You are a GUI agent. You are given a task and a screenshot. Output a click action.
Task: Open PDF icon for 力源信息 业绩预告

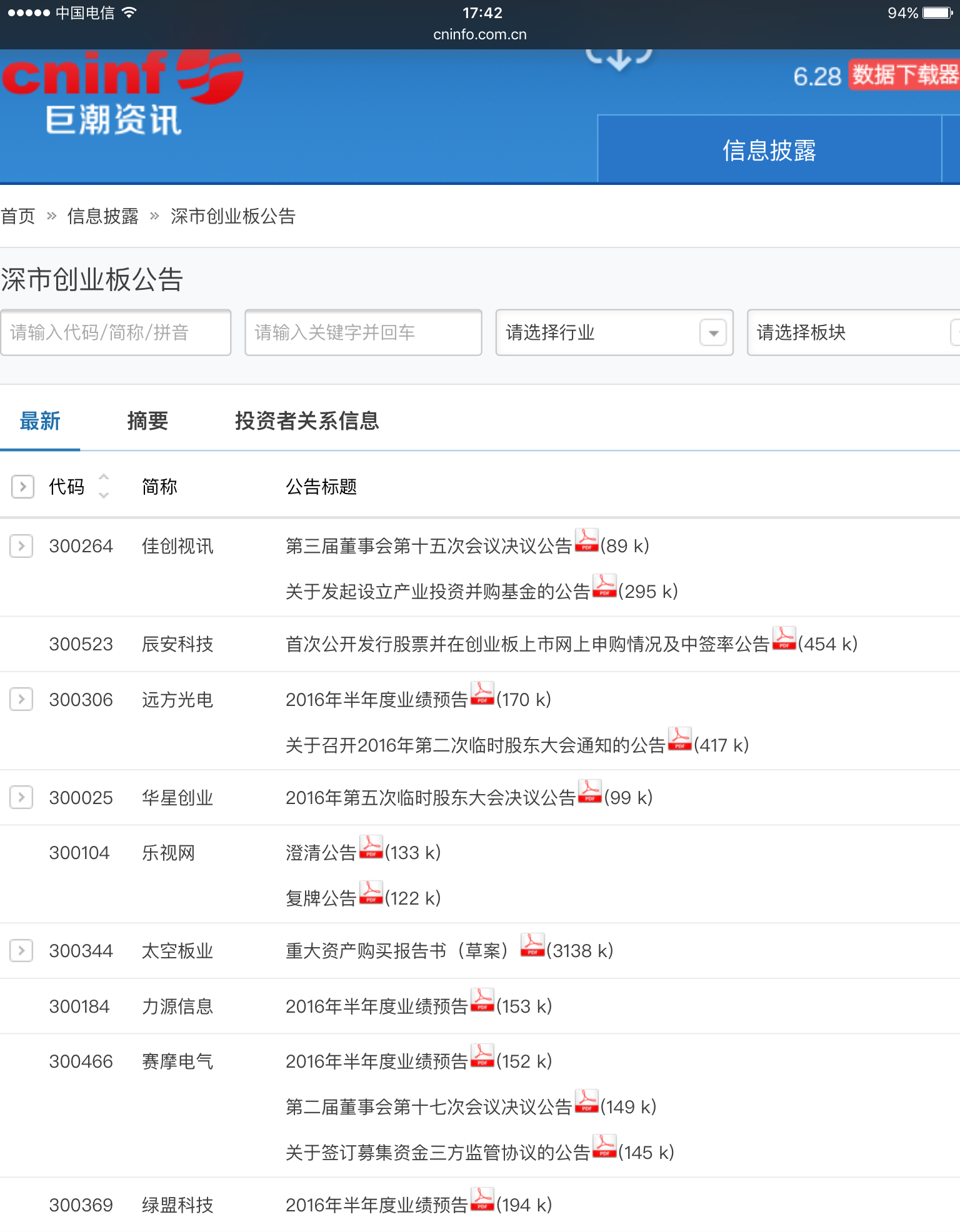482,1000
